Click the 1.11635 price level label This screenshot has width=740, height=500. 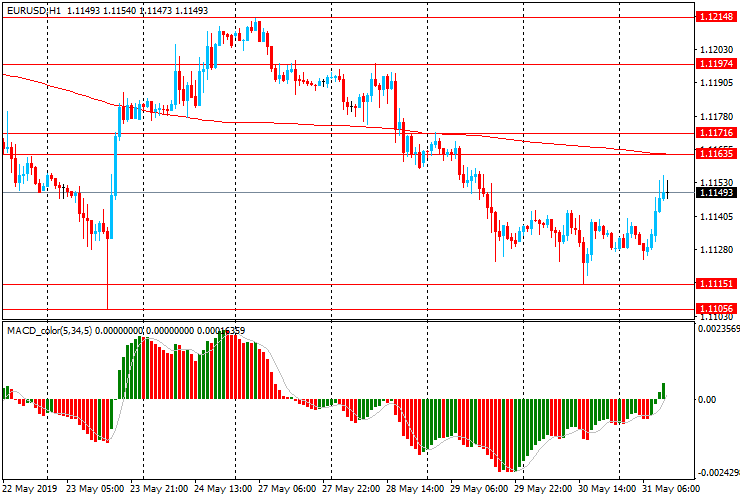pyautogui.click(x=716, y=153)
